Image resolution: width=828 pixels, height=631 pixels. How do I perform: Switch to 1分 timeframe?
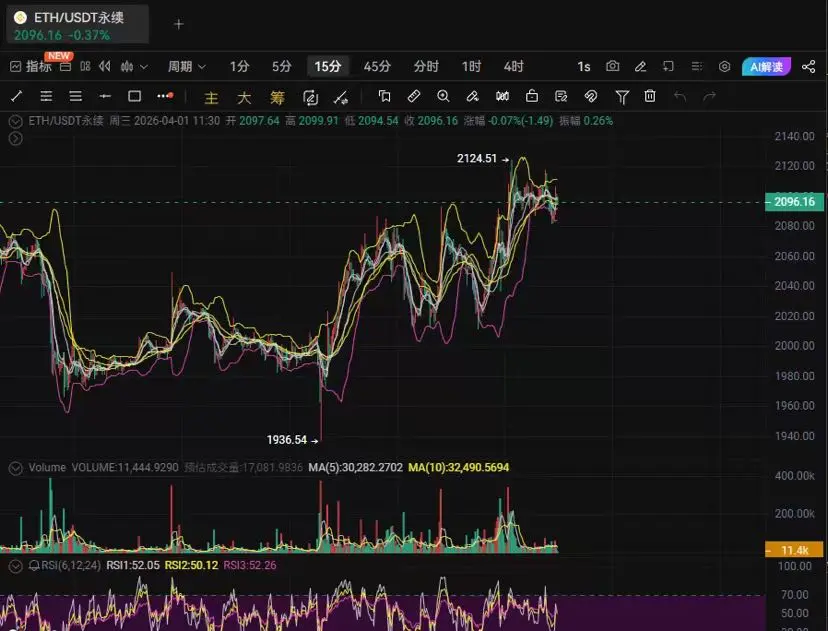239,67
